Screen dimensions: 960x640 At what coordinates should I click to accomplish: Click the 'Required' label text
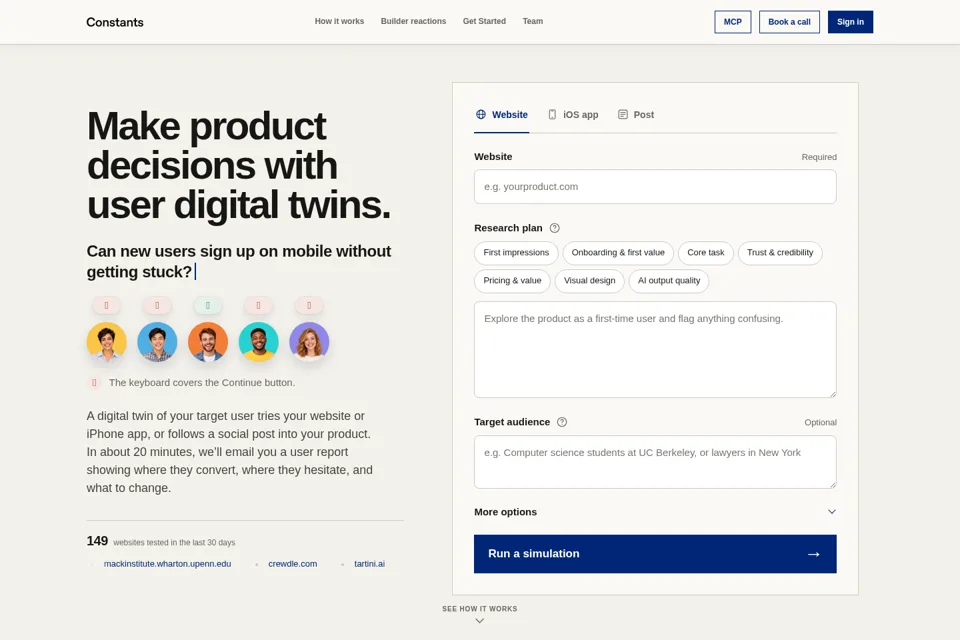tap(819, 157)
